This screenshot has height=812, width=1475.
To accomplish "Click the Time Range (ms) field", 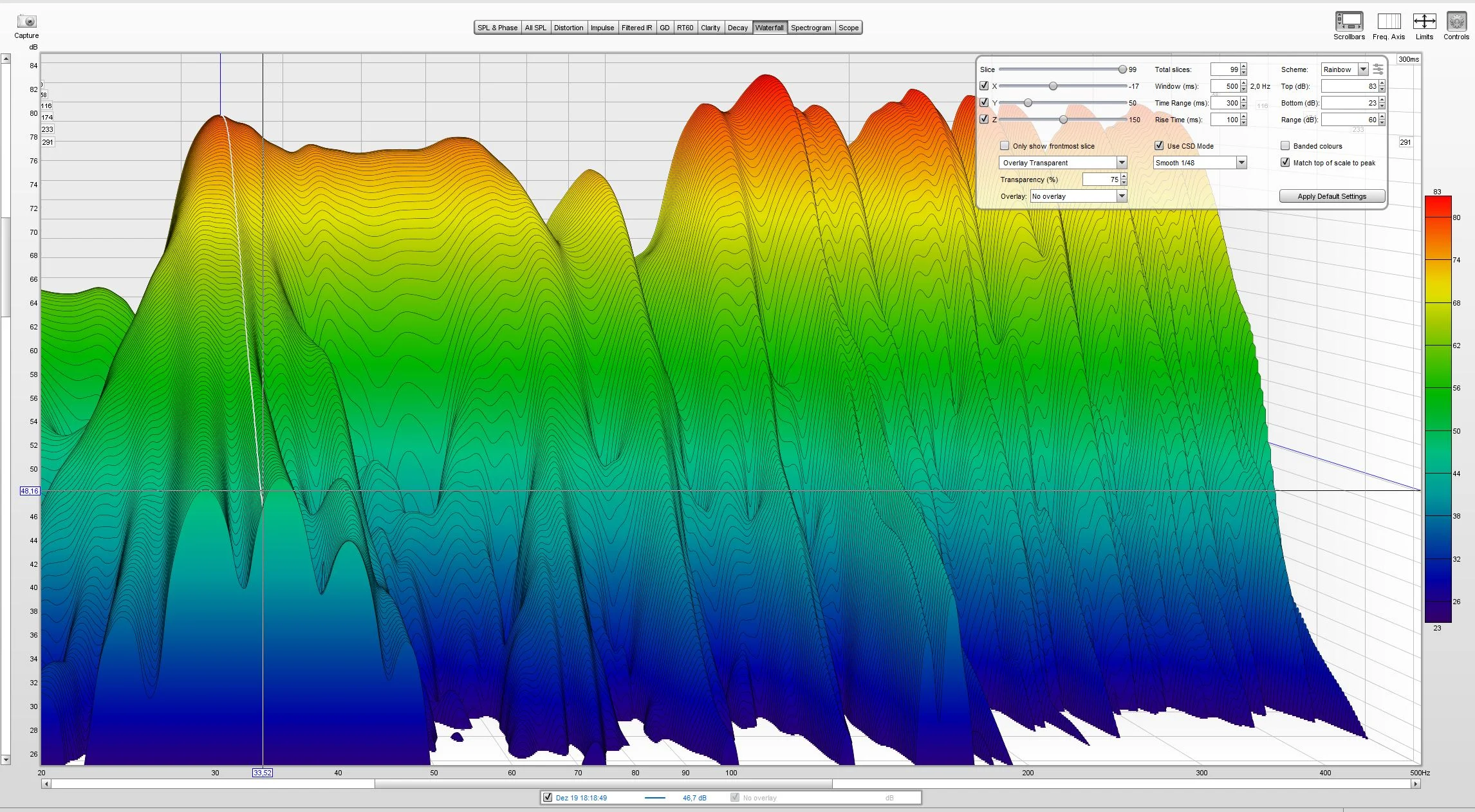I will click(x=1225, y=103).
